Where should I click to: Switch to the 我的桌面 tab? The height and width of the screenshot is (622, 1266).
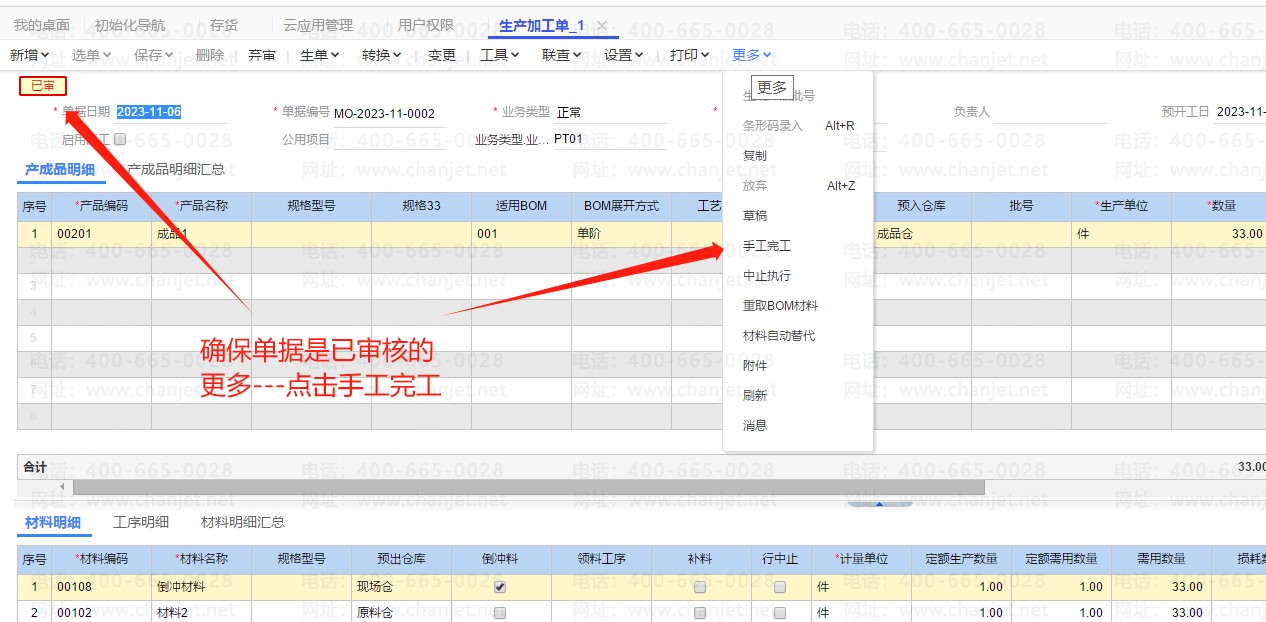tap(42, 25)
